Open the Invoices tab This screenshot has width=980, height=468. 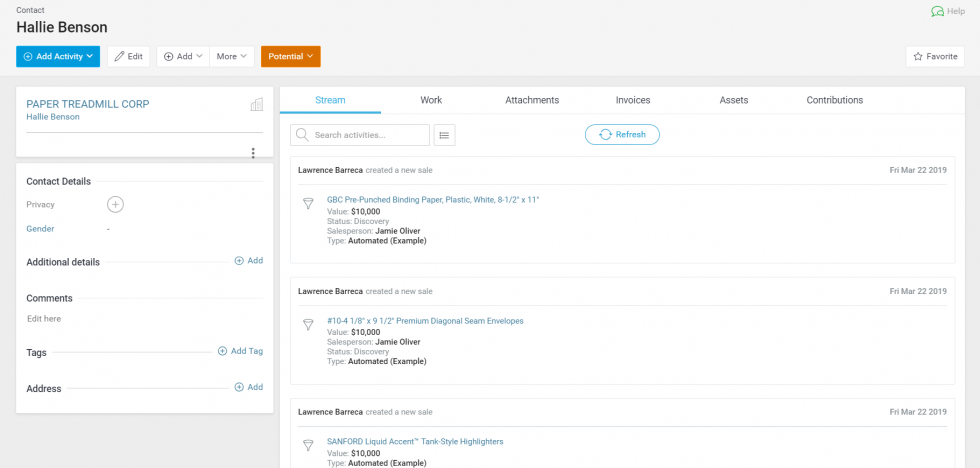[632, 100]
